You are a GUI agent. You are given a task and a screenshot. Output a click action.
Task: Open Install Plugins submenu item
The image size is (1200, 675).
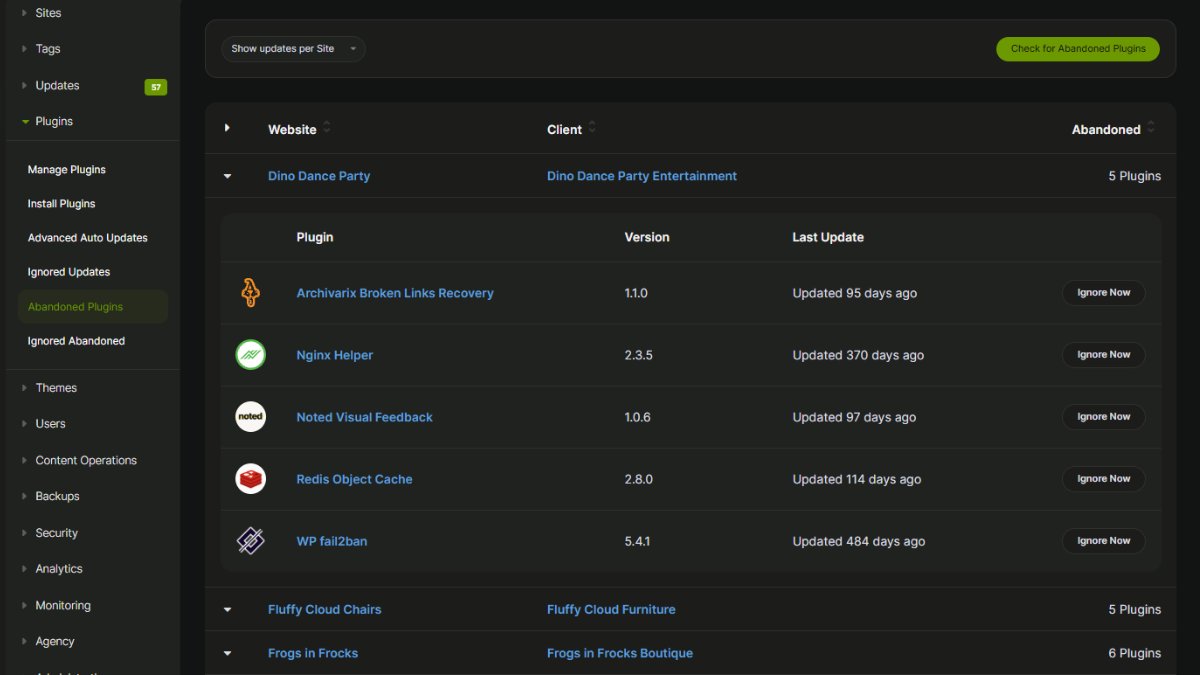pos(62,204)
